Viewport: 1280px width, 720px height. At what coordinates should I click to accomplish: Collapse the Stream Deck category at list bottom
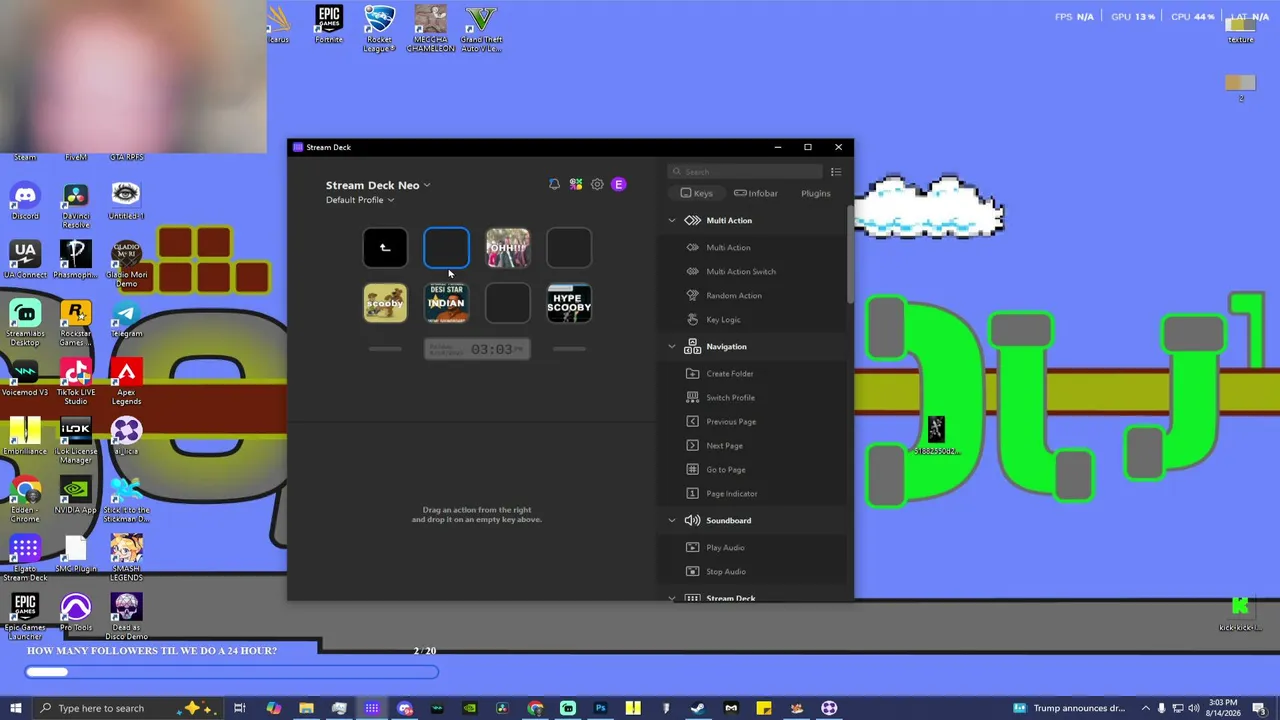pos(672,598)
